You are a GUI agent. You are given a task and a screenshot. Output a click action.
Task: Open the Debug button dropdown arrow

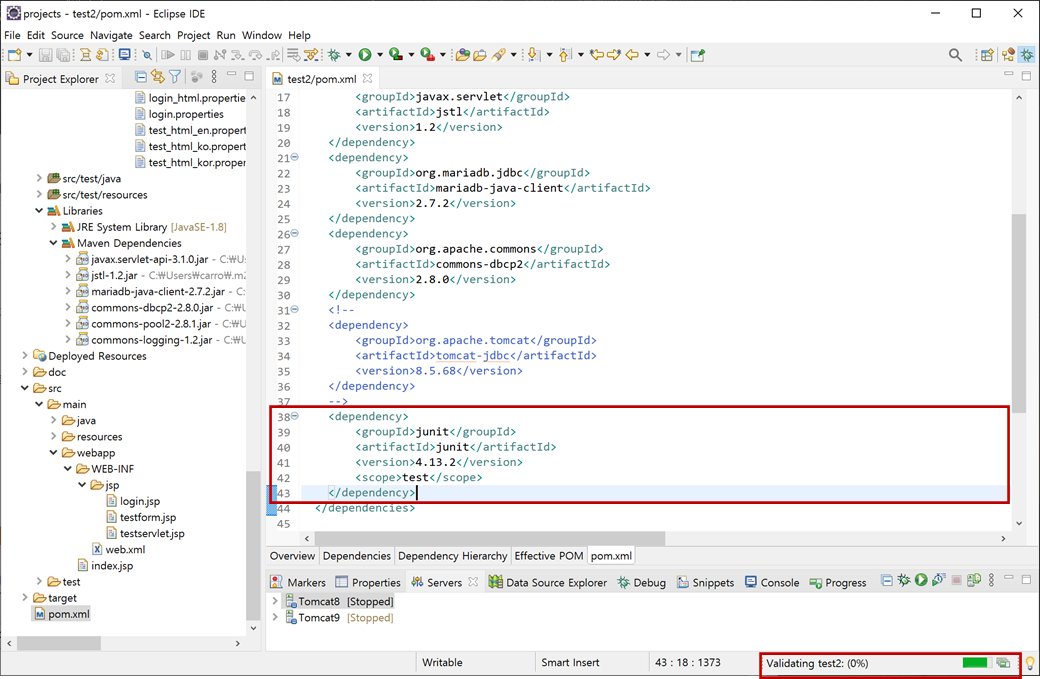tap(349, 55)
